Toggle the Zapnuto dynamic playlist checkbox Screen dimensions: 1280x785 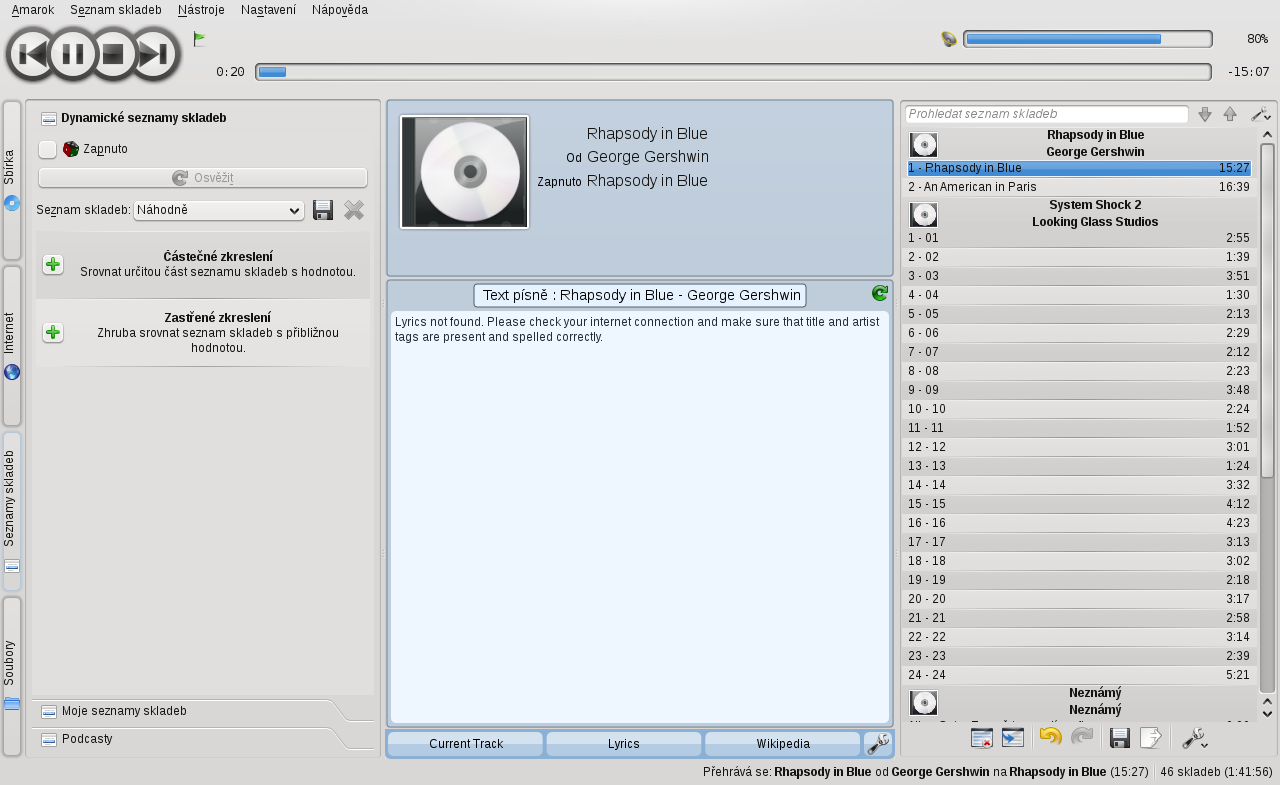click(47, 149)
